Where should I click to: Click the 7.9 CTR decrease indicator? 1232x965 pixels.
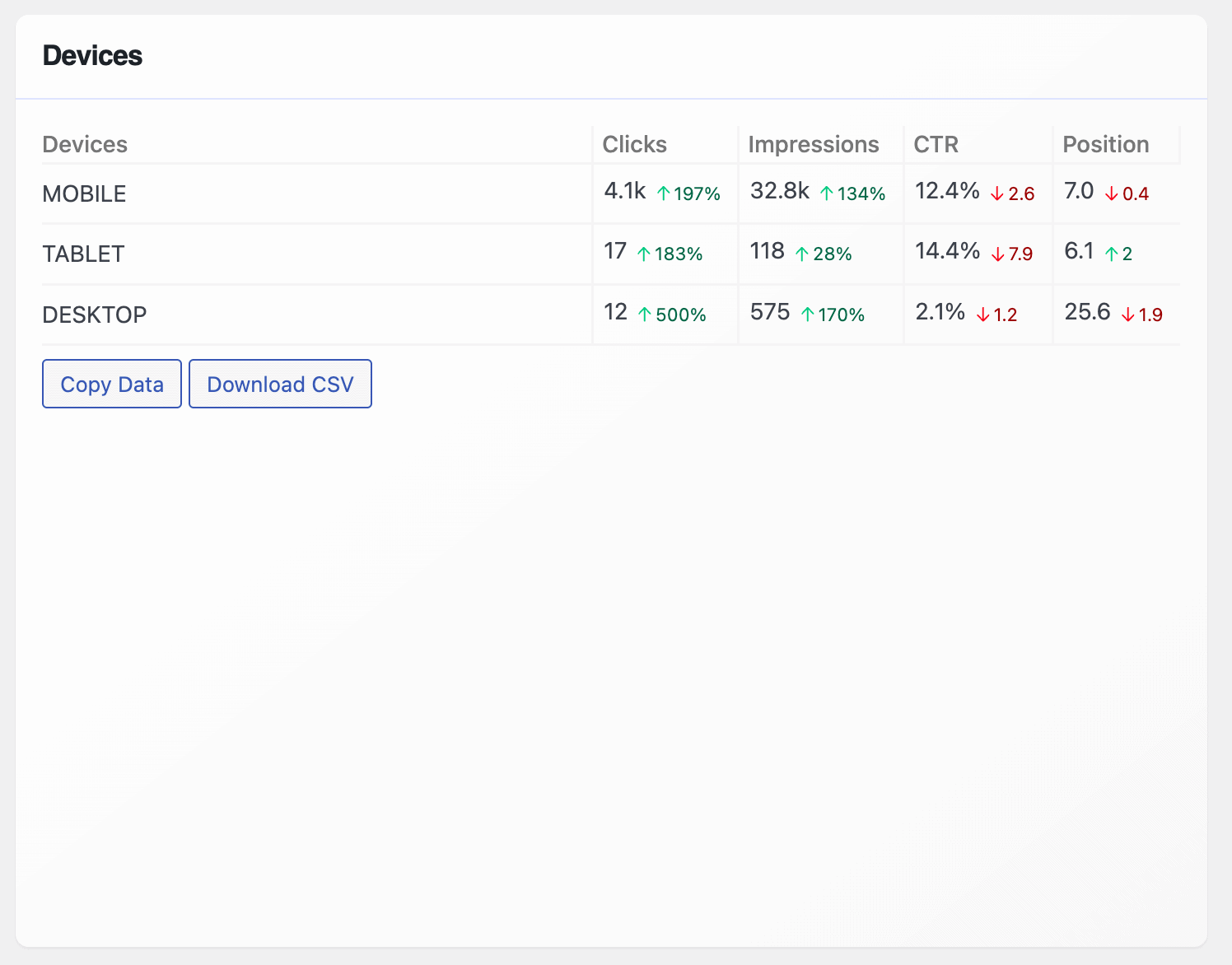click(x=1011, y=254)
